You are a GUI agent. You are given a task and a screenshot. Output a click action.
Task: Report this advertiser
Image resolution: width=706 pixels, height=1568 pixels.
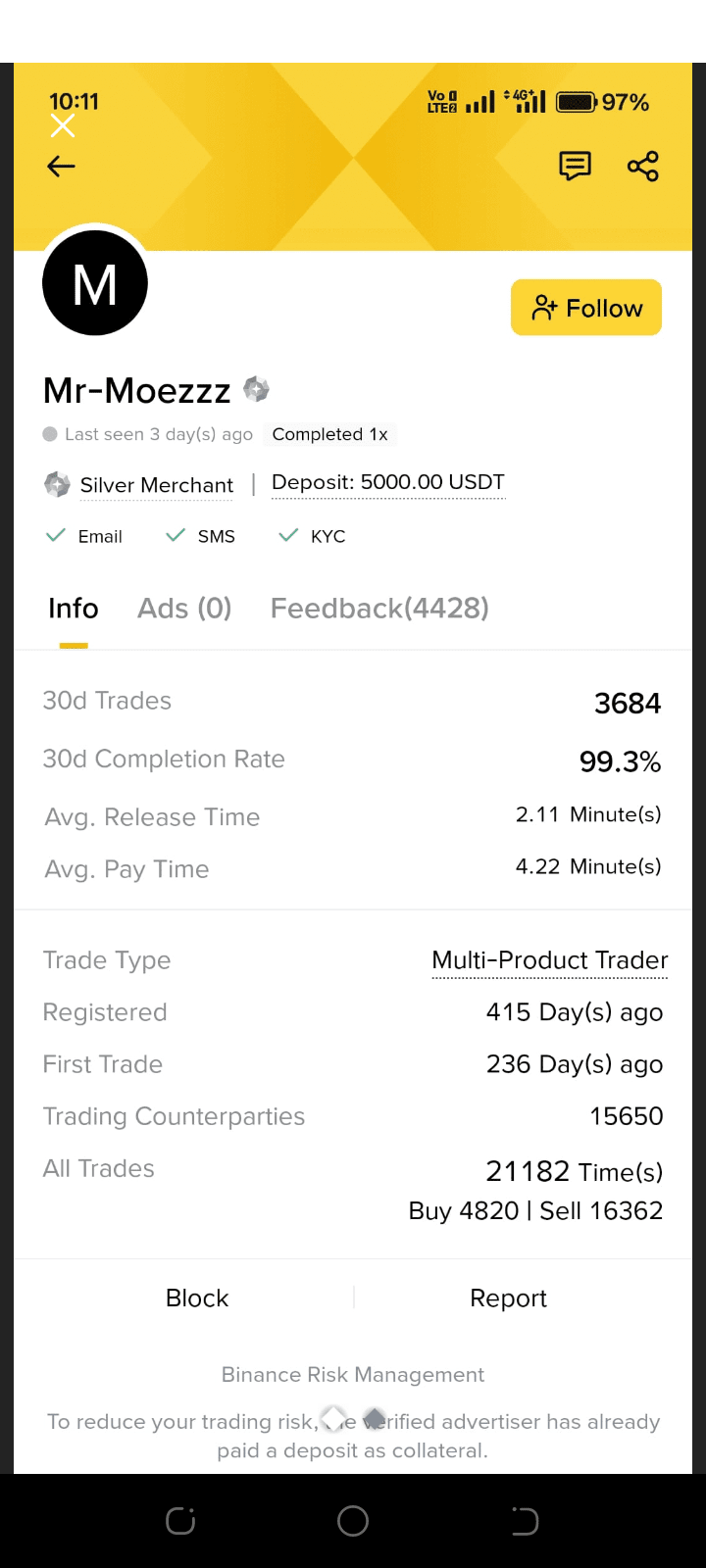click(508, 1298)
